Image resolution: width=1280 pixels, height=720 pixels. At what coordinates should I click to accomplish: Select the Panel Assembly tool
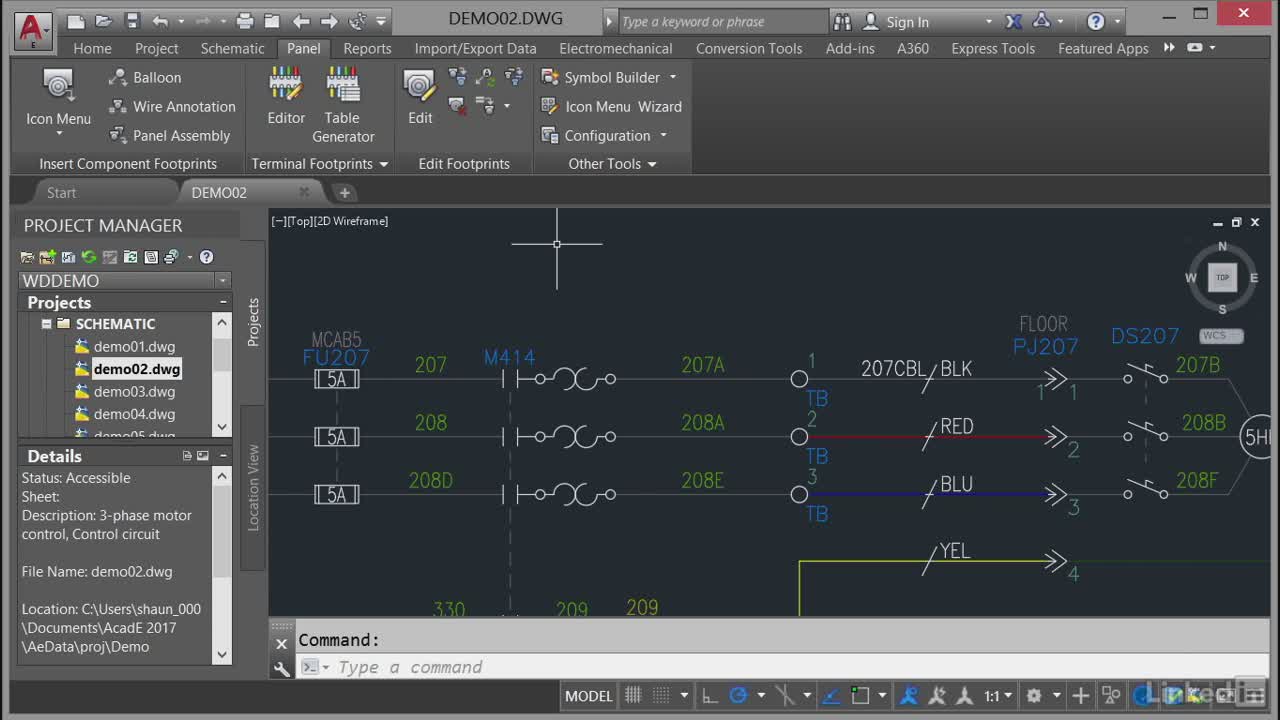coord(169,135)
